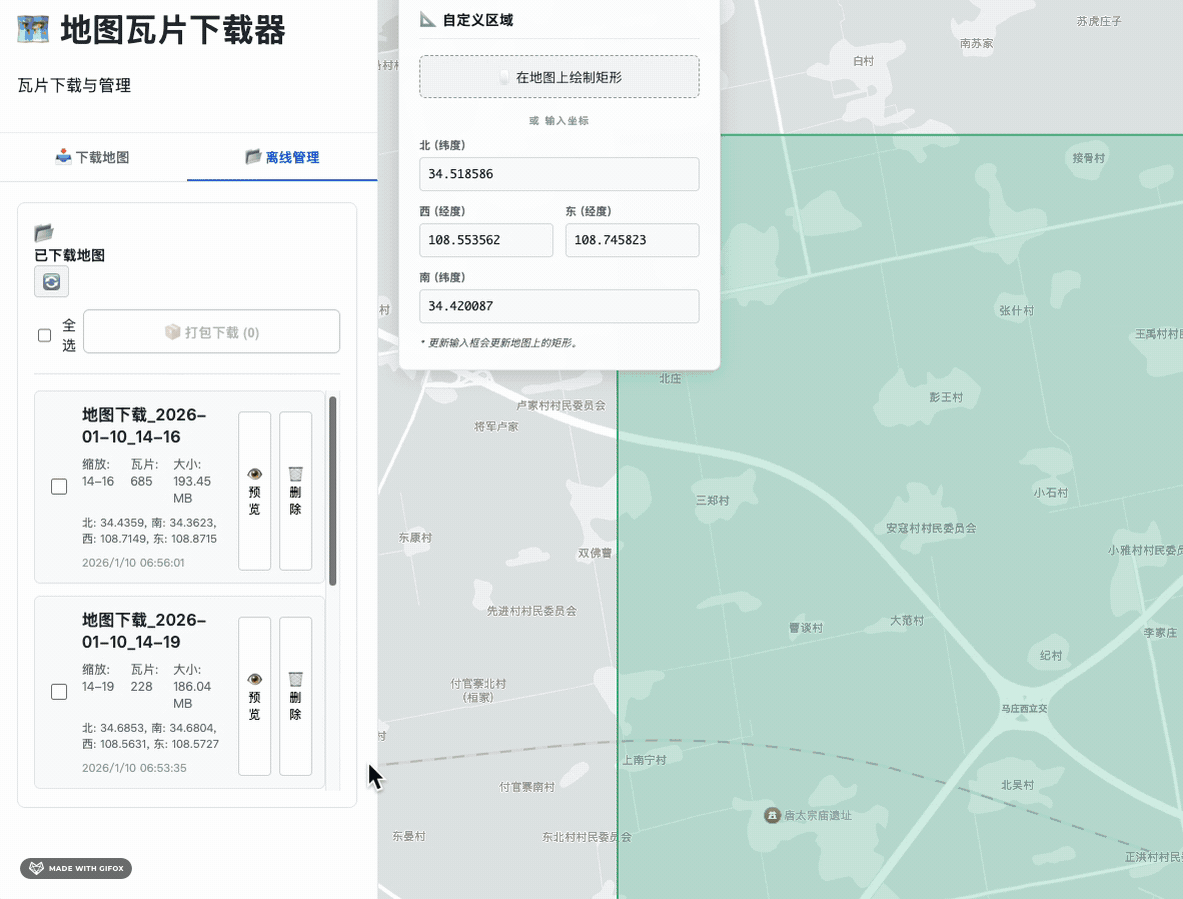The height and width of the screenshot is (899, 1183).
Task: Click the 瓦片下载与管理 subtitle
Action: 74,85
